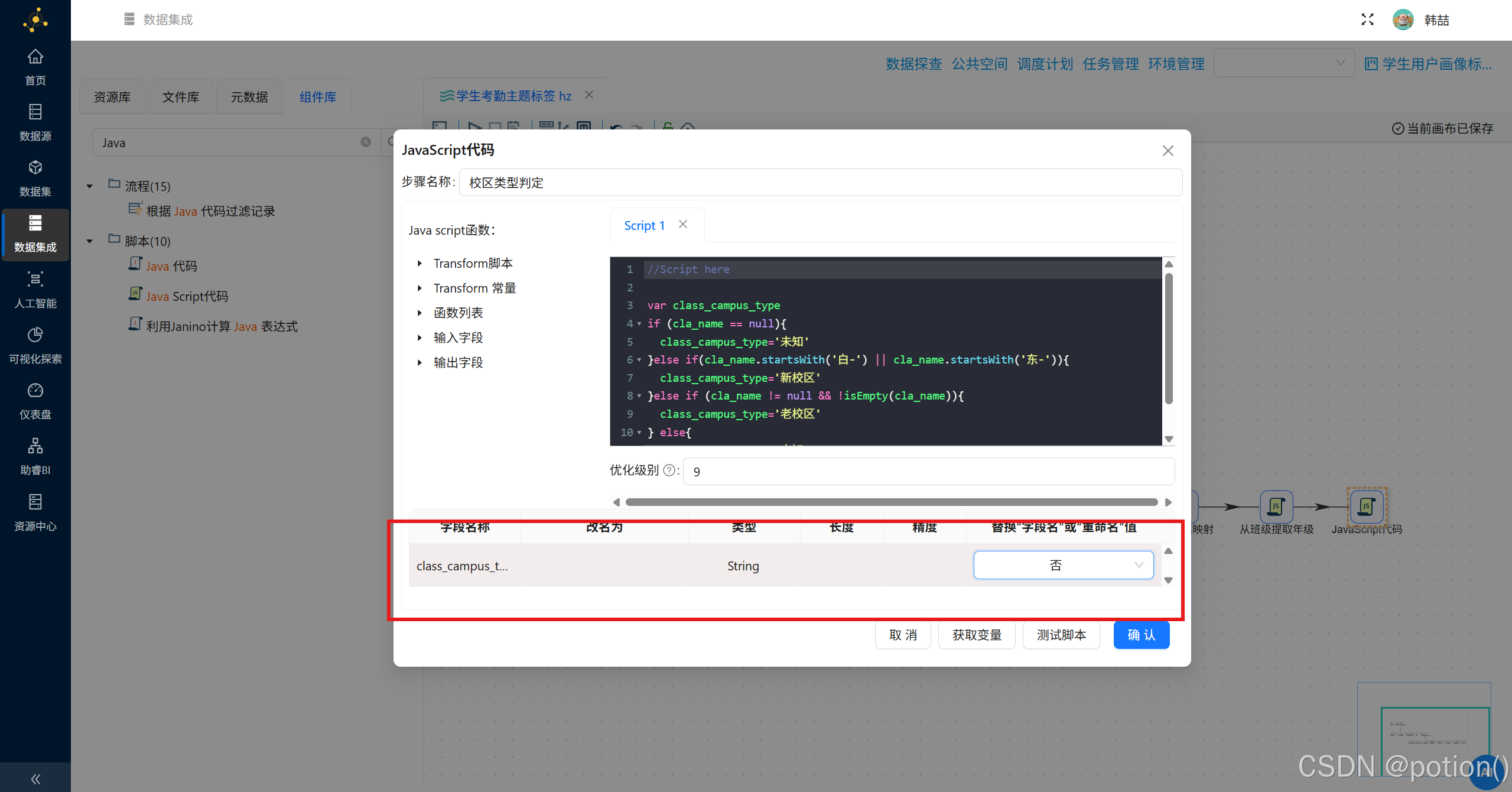Open the 调度计划 link

pyautogui.click(x=1045, y=64)
